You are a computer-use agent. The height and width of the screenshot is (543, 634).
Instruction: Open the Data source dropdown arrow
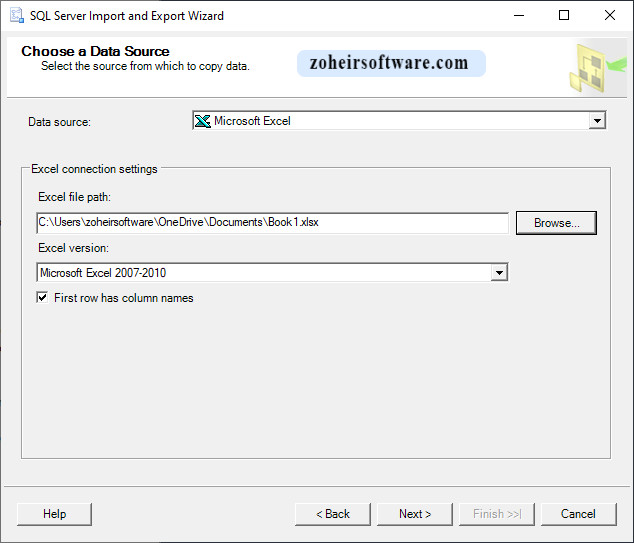tap(597, 120)
